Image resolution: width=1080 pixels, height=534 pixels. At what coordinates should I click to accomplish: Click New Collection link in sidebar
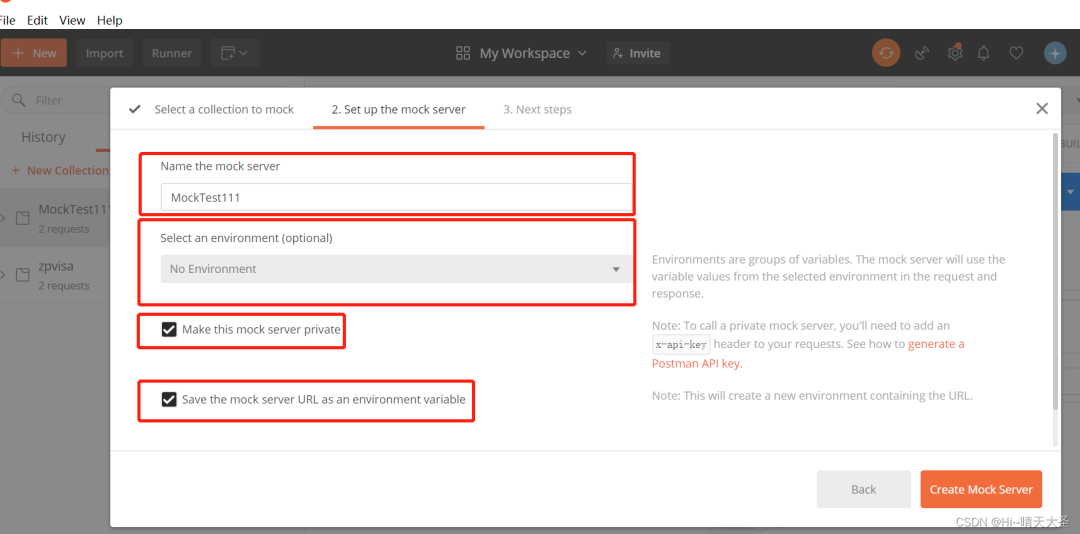(x=61, y=170)
